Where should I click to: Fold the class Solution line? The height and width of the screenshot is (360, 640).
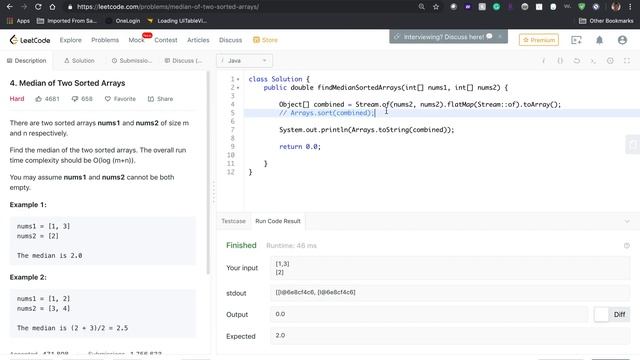click(x=238, y=79)
